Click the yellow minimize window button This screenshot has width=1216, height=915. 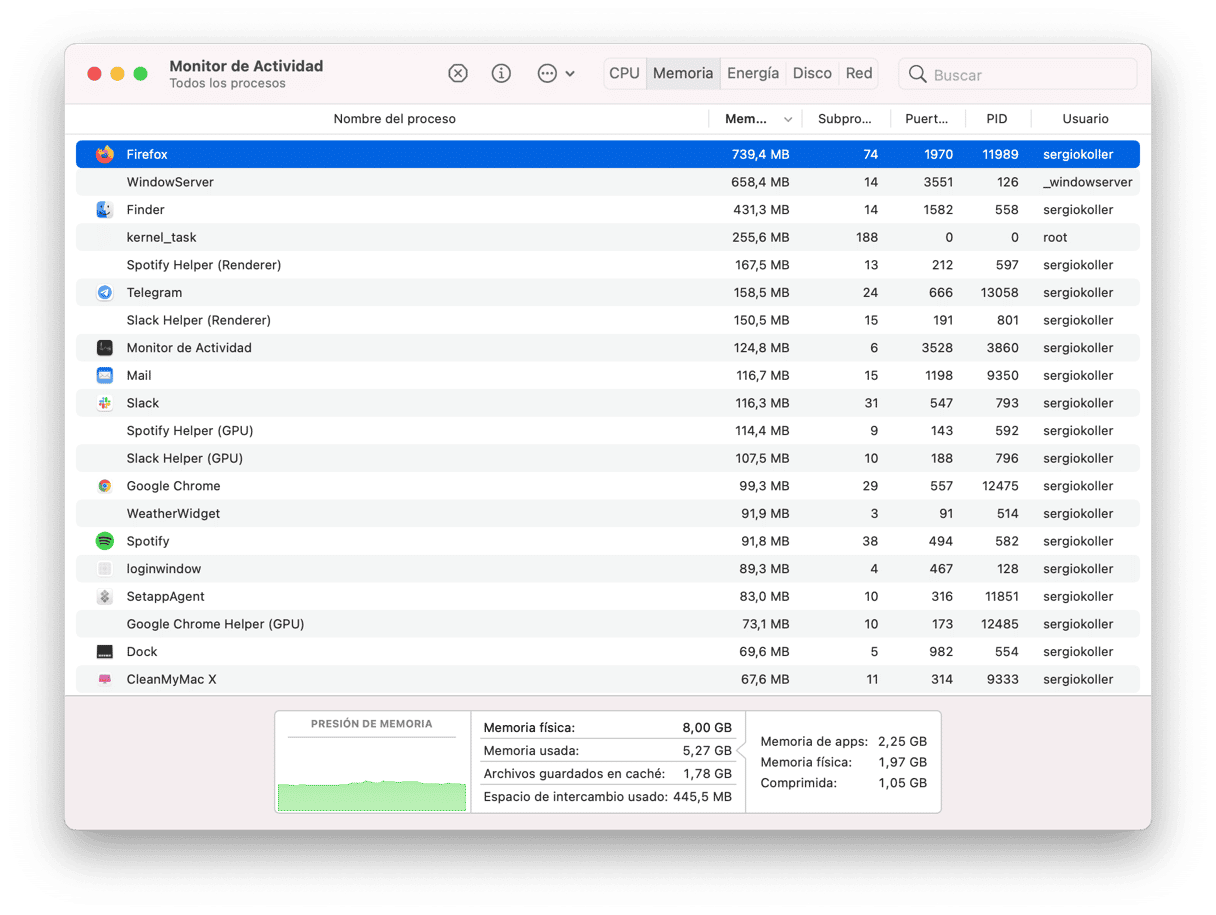pos(117,74)
